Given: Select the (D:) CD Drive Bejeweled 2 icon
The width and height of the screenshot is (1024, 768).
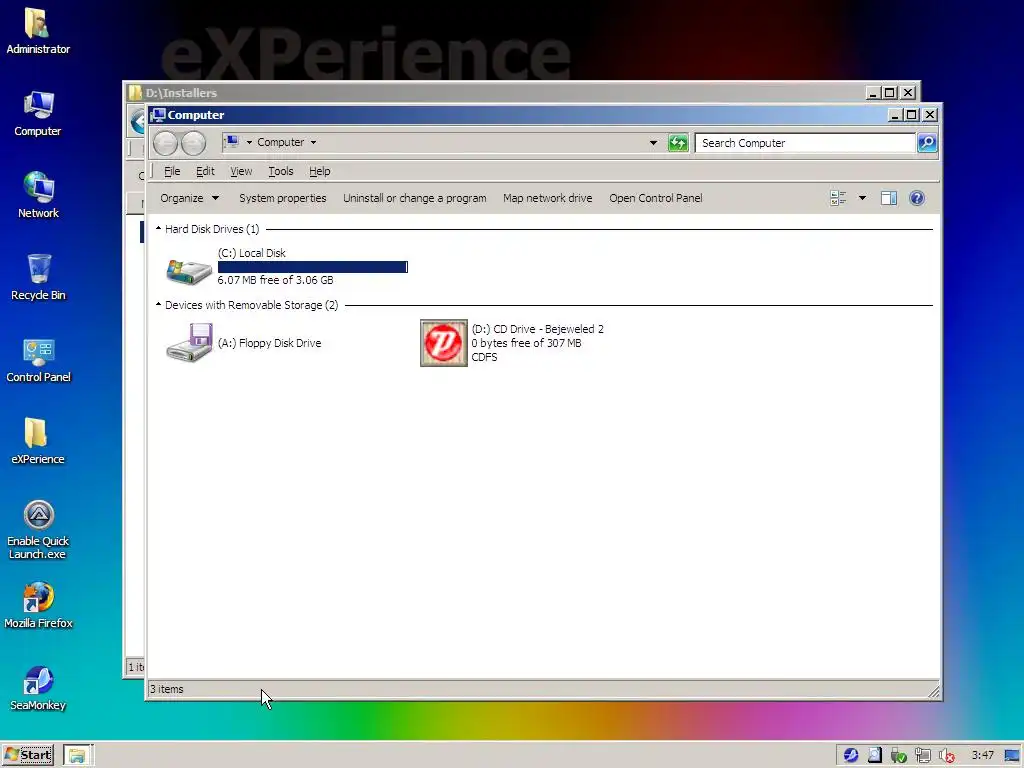Looking at the screenshot, I should point(443,343).
